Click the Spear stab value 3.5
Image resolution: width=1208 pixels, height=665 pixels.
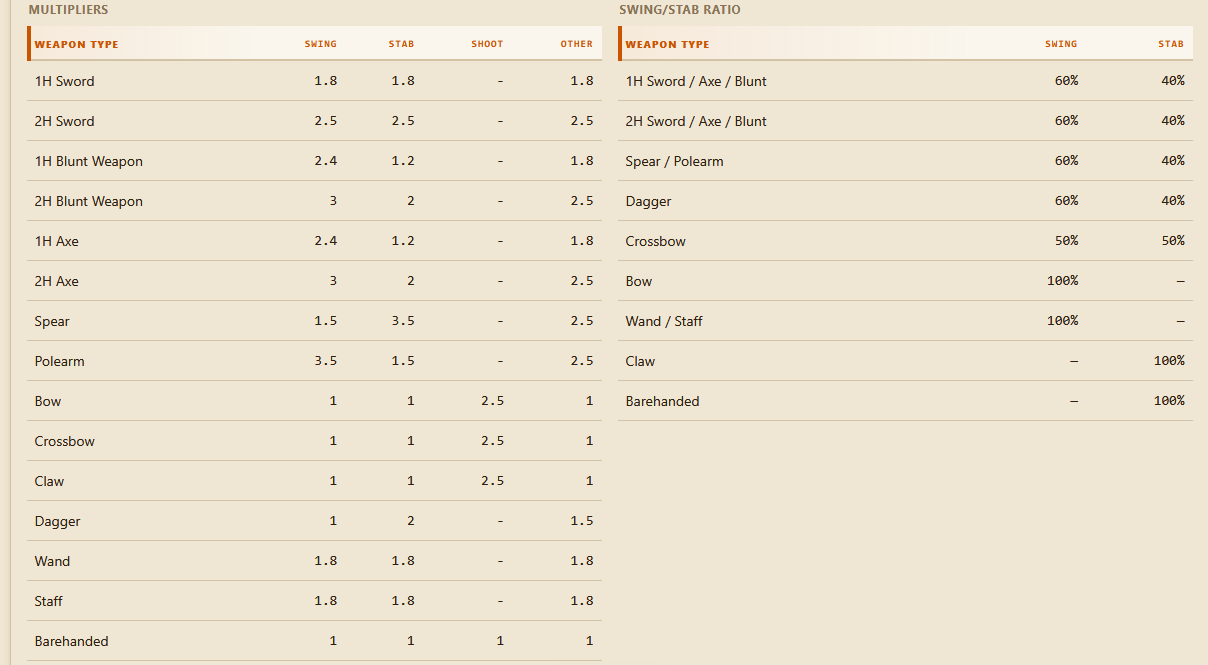pos(403,321)
